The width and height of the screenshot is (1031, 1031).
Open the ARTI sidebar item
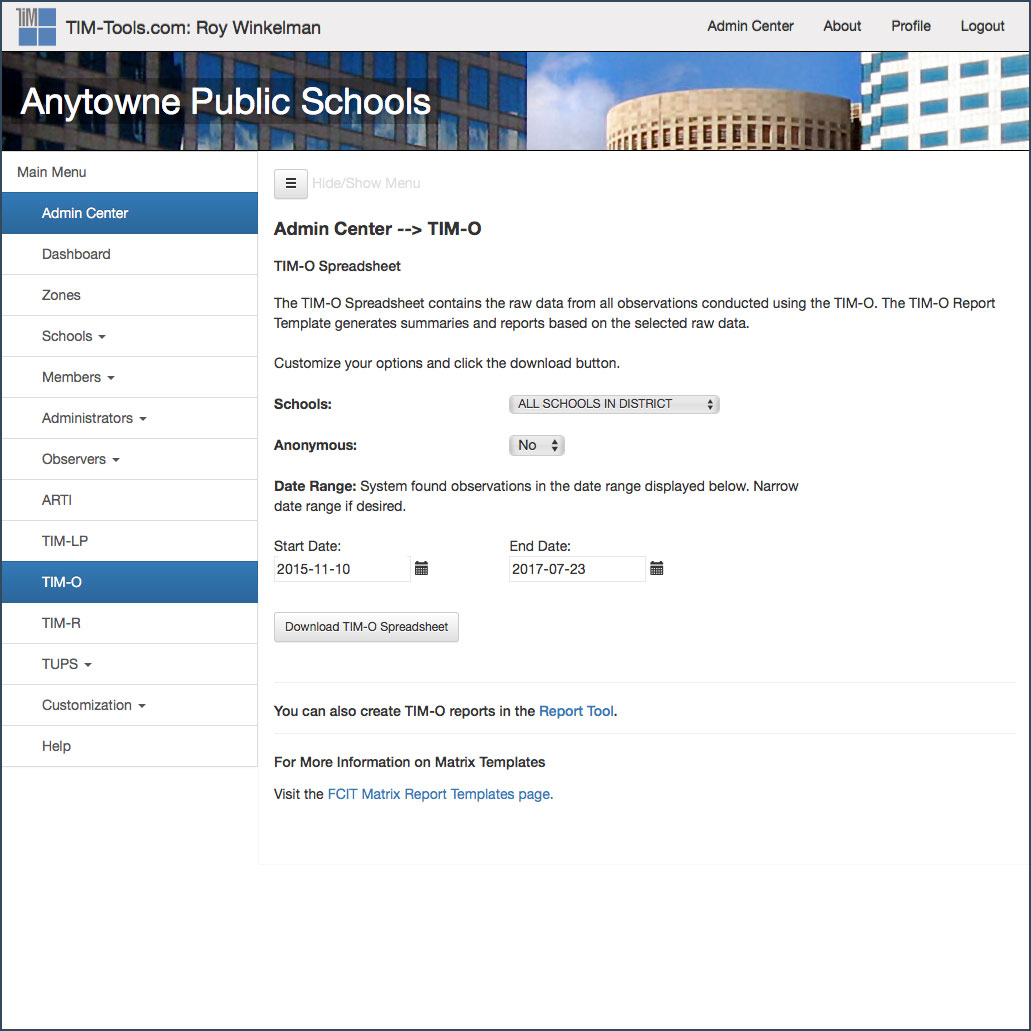coord(130,500)
